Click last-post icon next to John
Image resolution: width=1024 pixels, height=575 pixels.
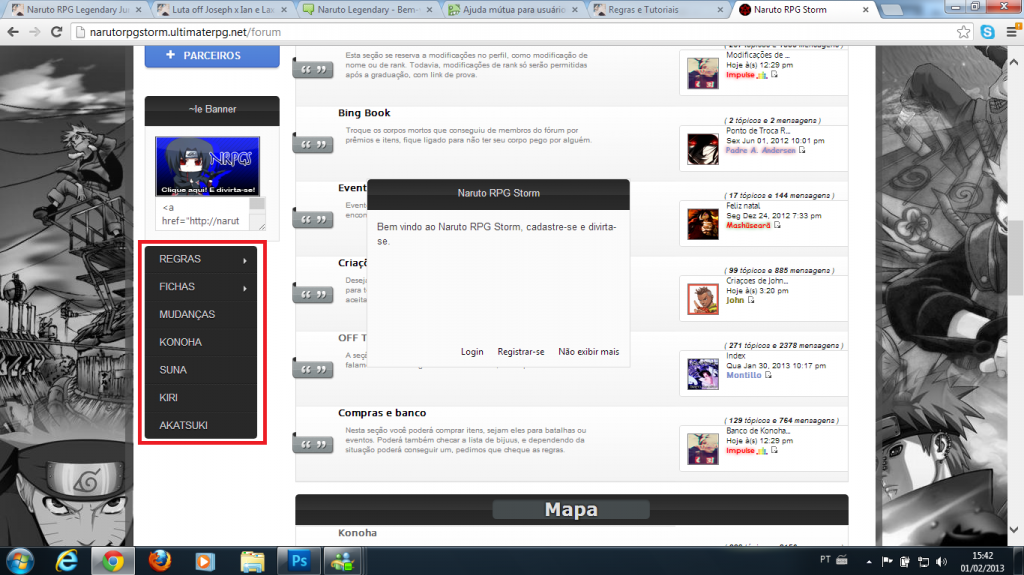(x=751, y=300)
